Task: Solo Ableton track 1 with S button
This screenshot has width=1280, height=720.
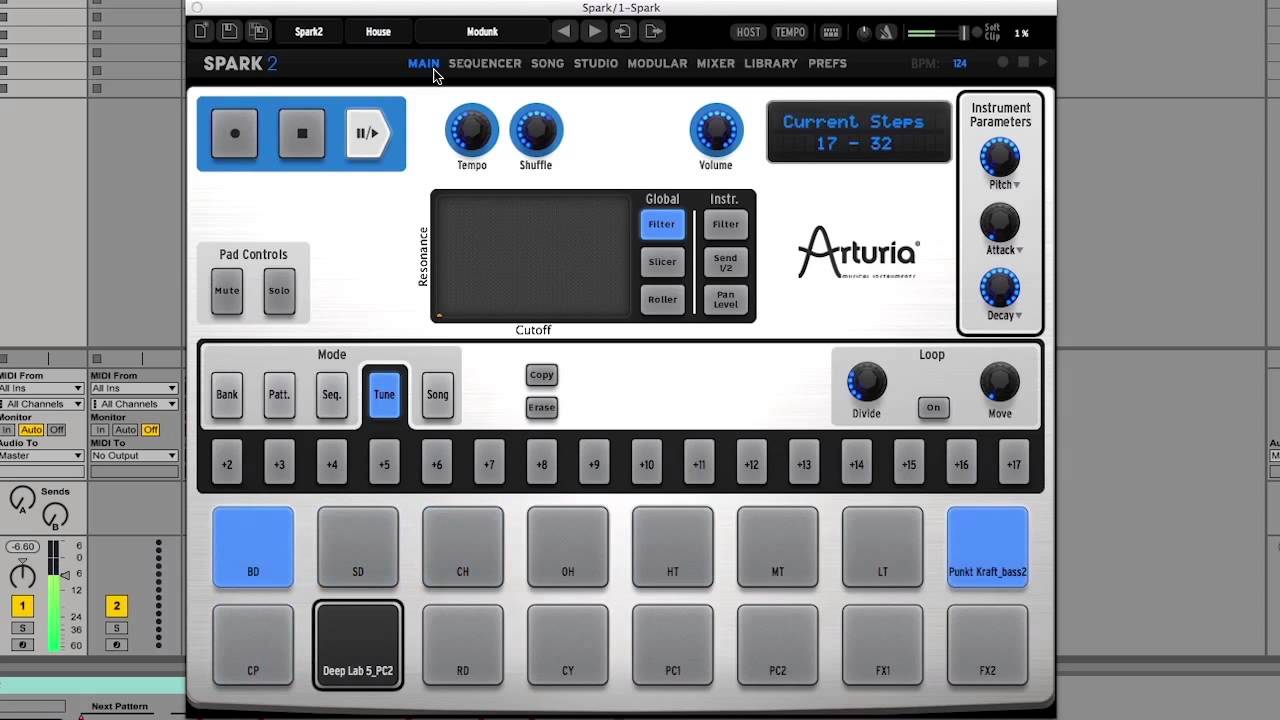Action: 22,629
